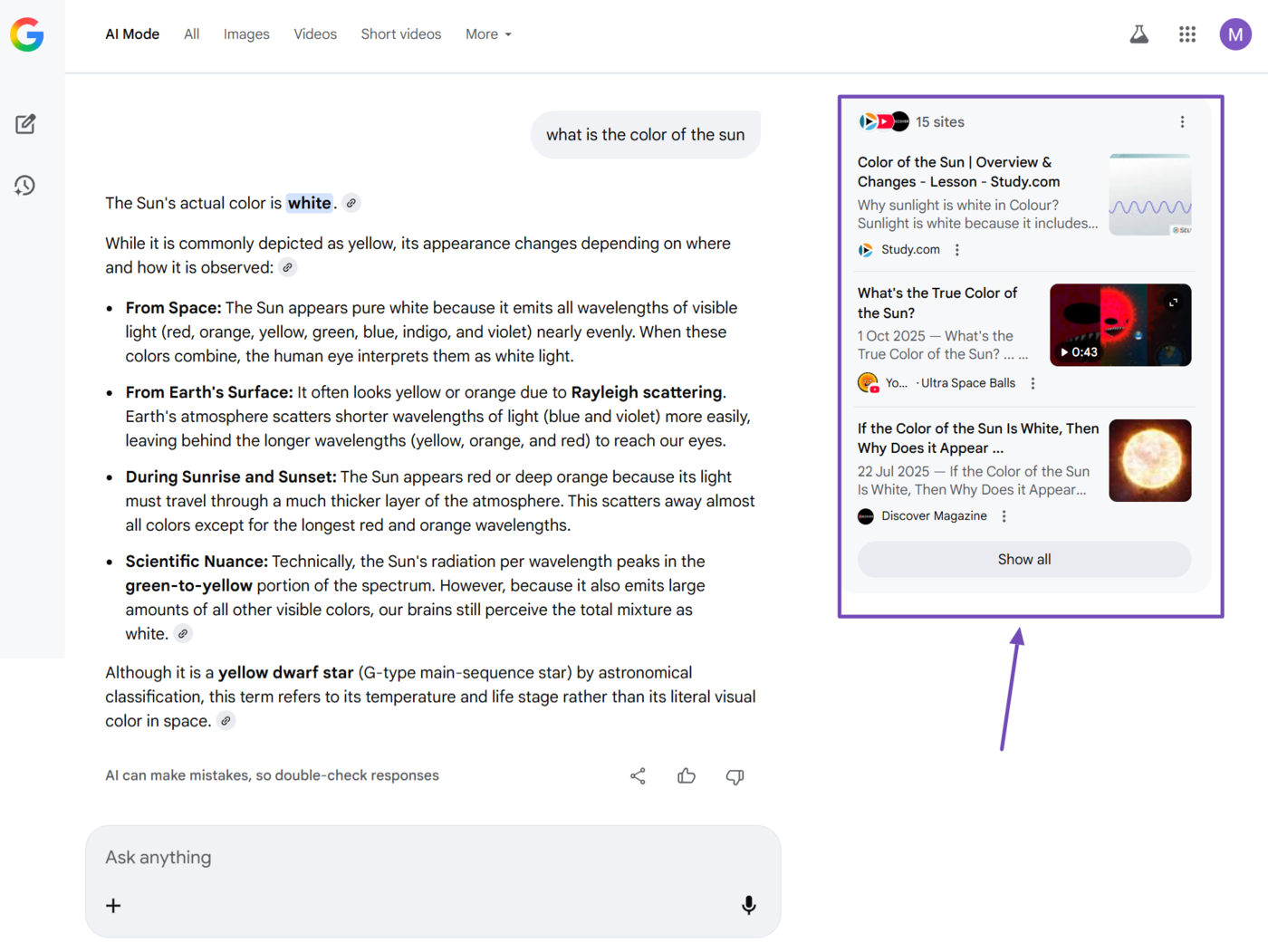Open search history from the sidebar clock icon
The width and height of the screenshot is (1268, 952).
(x=25, y=185)
